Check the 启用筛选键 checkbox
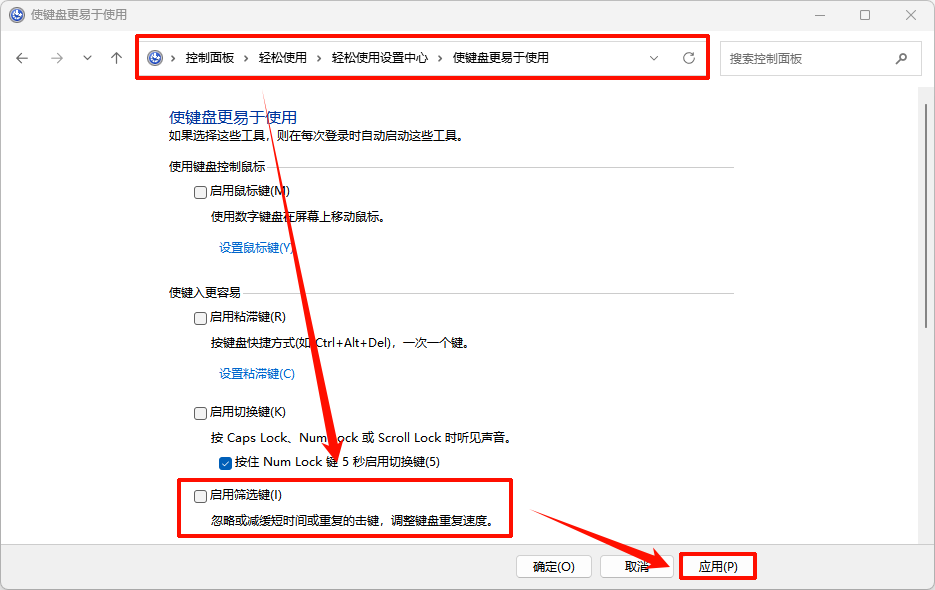The height and width of the screenshot is (590, 935). click(200, 496)
